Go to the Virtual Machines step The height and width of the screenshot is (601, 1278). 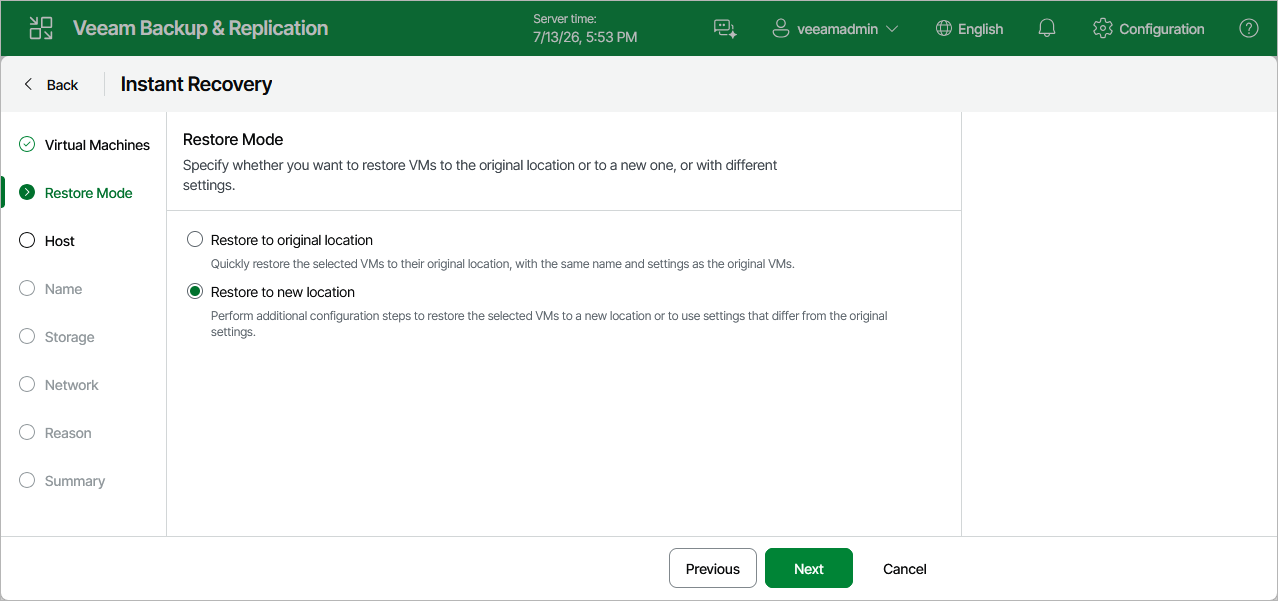[84, 145]
